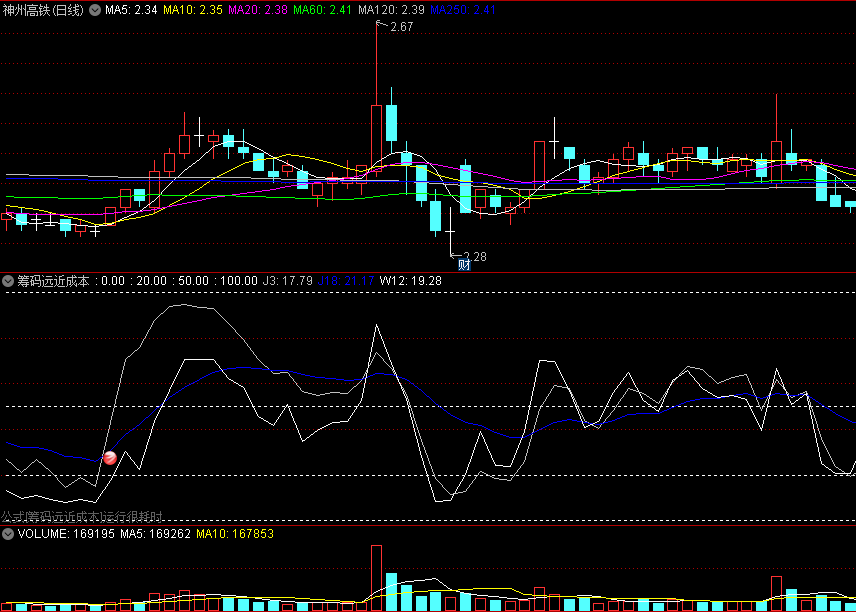Click the MA5: 2.34 moving average label
This screenshot has height=612, width=856.
click(131, 10)
